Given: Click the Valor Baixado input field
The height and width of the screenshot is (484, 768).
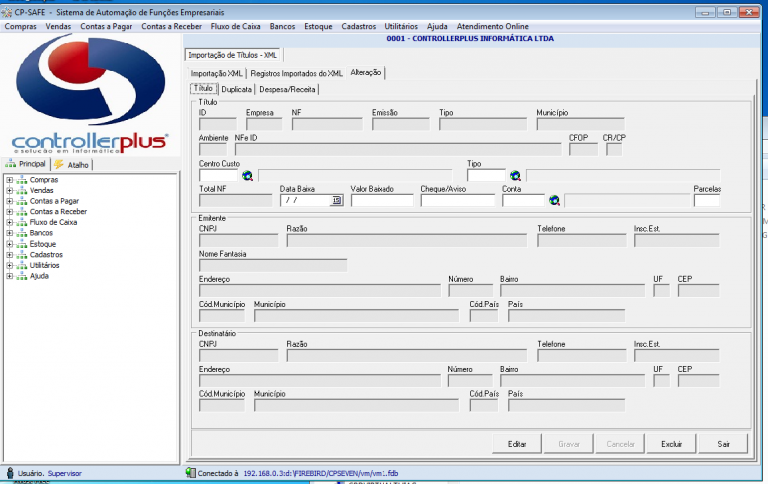Looking at the screenshot, I should [x=382, y=200].
